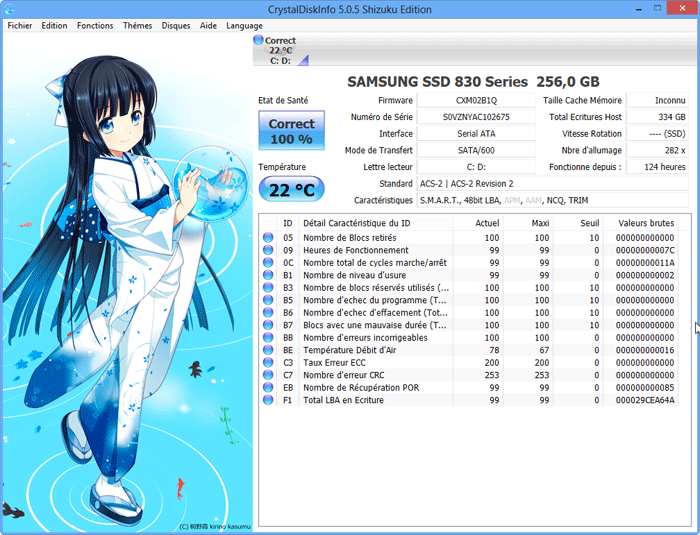Image resolution: width=700 pixels, height=535 pixels.
Task: Select the Taux Erreur ECC row
Action: 469,362
